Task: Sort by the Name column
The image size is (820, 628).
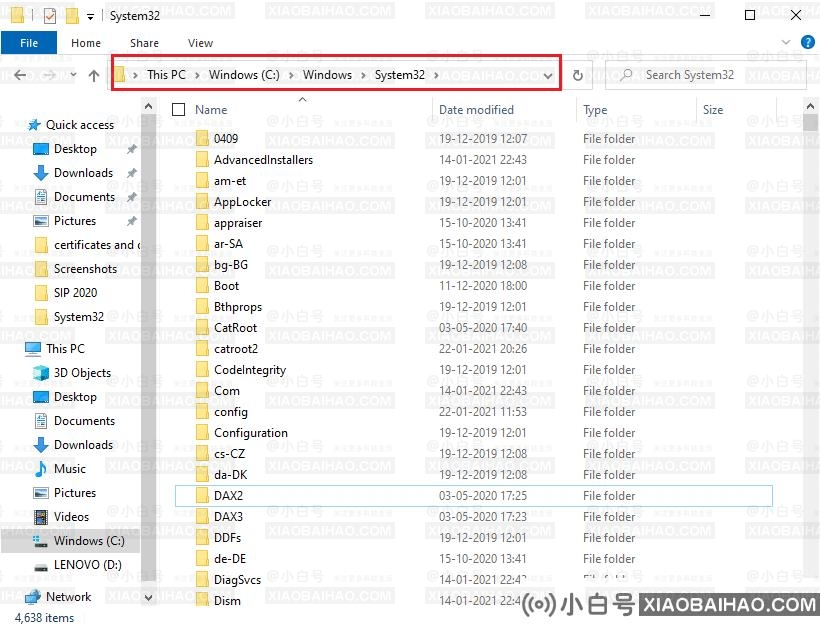Action: [x=211, y=110]
